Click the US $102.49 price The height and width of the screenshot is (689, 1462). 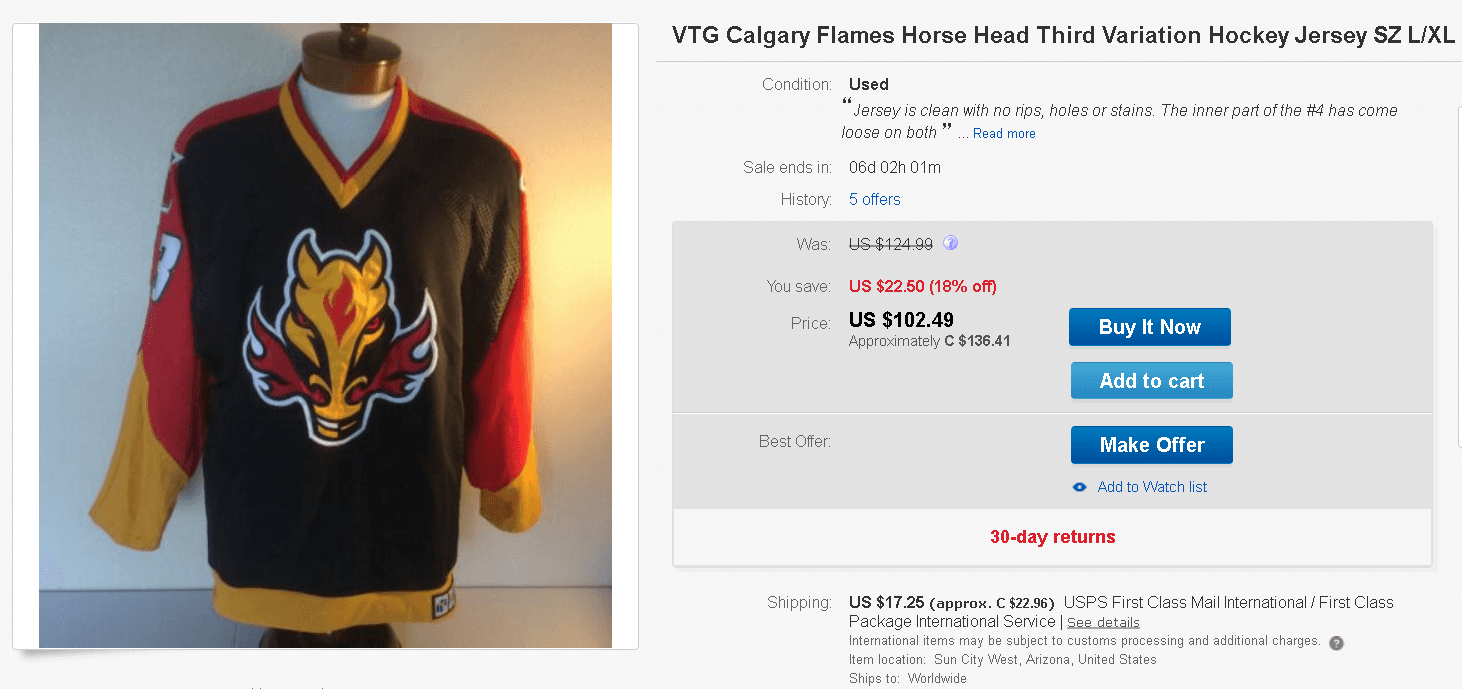click(901, 321)
